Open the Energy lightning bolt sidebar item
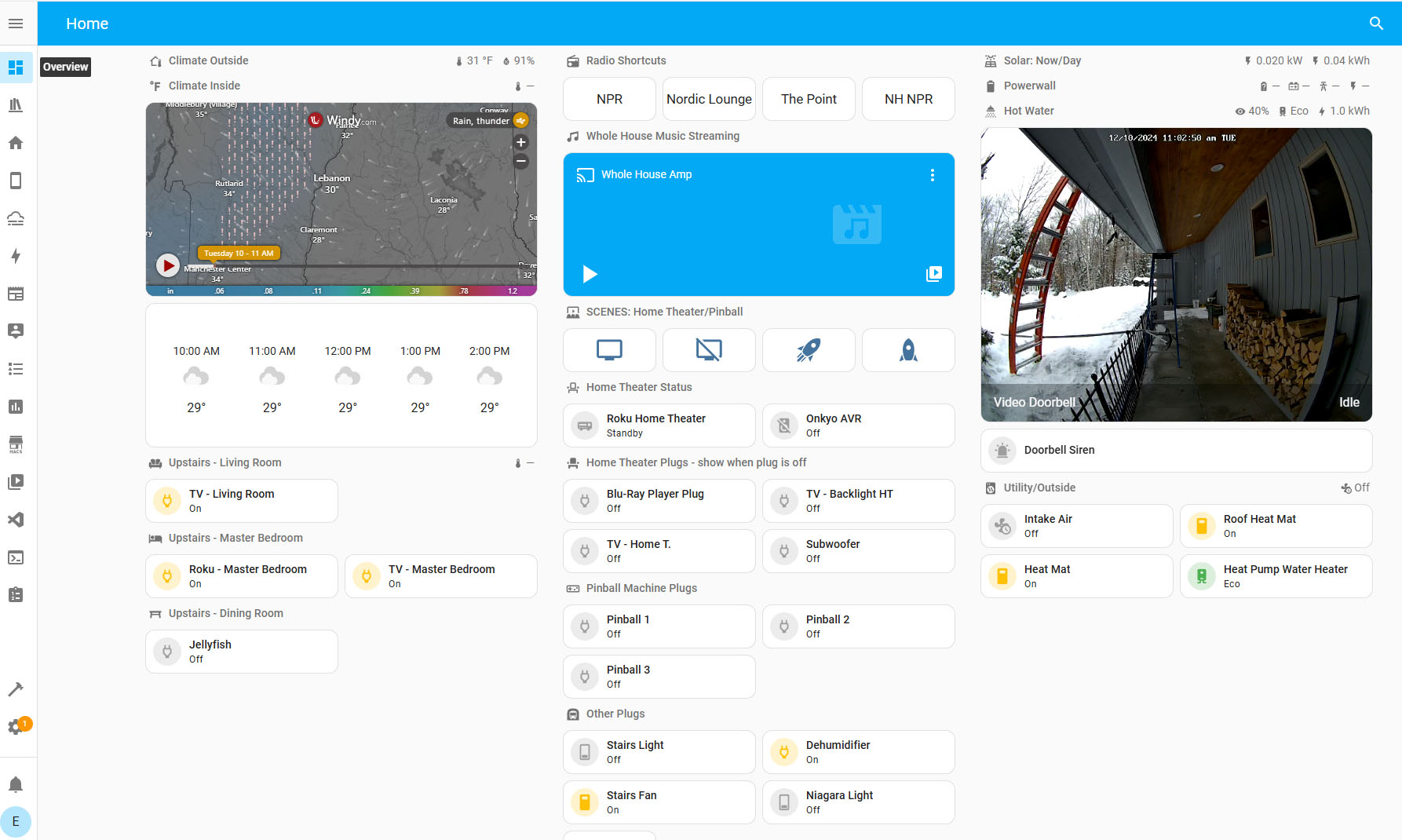The image size is (1402, 840). pos(16,256)
